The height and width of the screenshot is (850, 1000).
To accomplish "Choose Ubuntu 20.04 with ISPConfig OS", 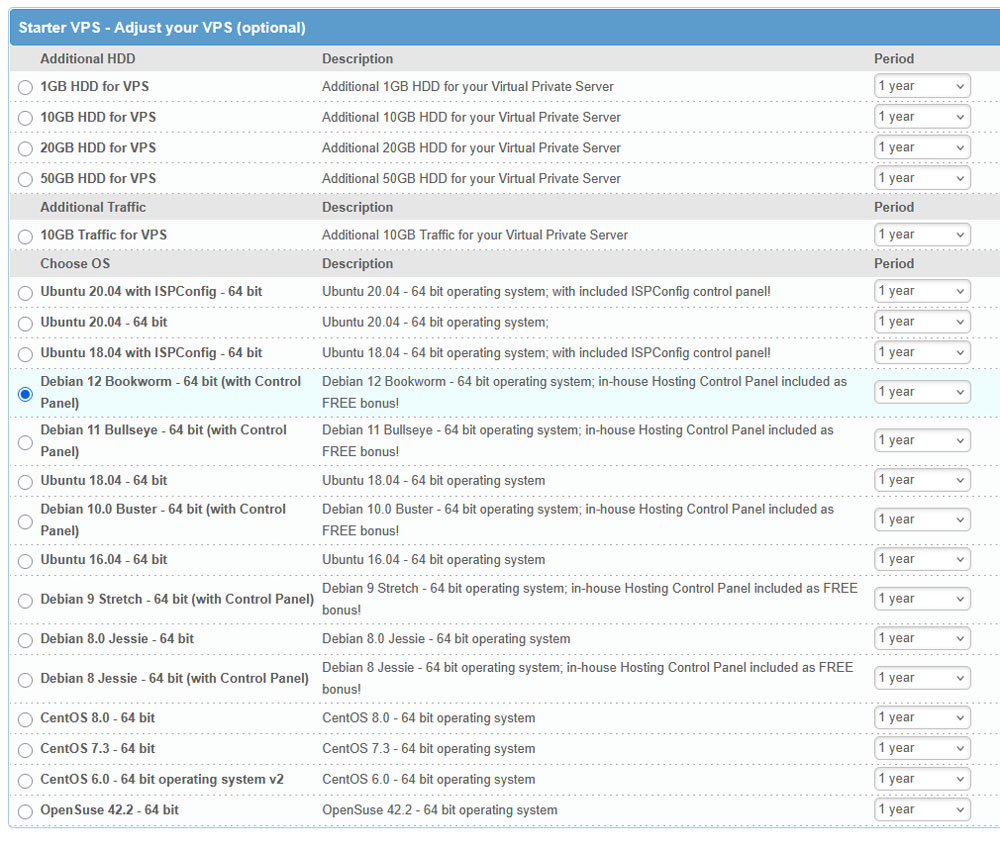I will click(25, 291).
